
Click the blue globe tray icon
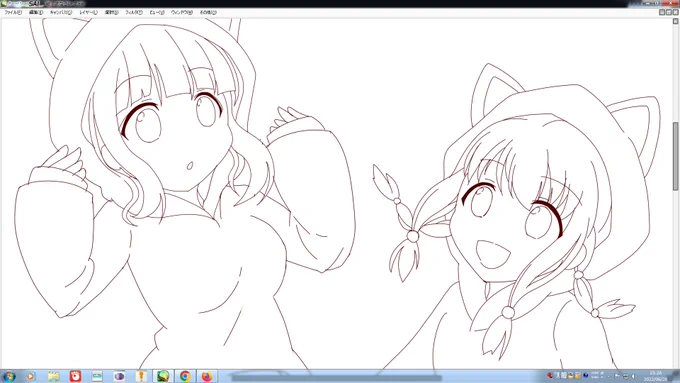pos(585,376)
